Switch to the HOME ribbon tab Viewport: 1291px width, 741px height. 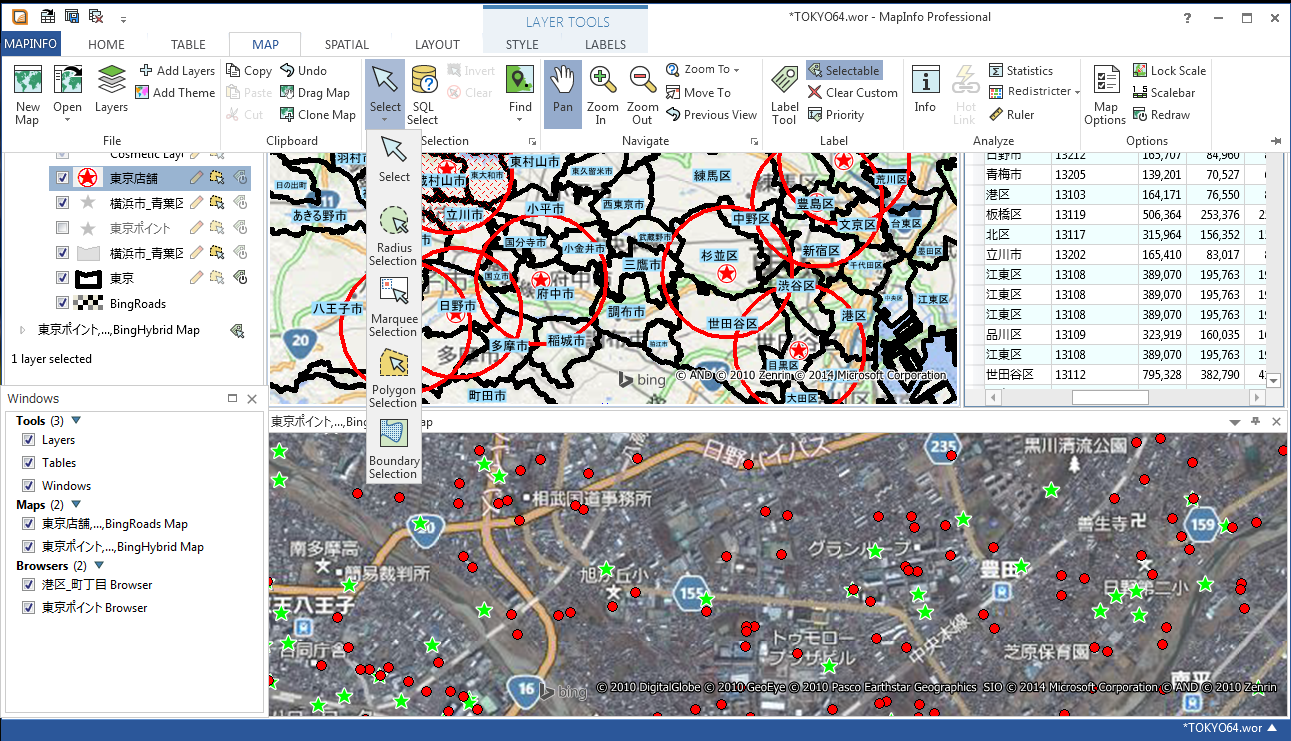[106, 44]
